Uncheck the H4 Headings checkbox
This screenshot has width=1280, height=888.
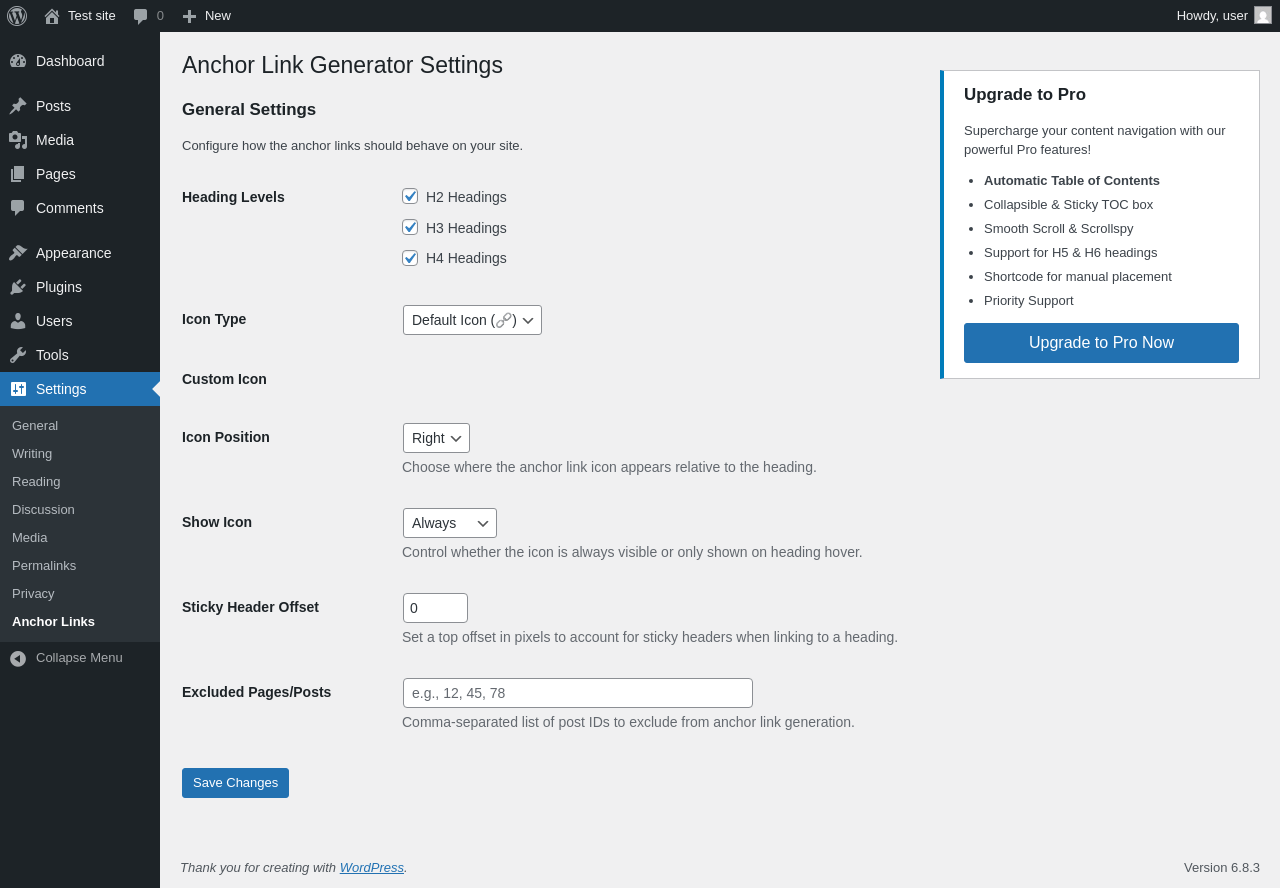410,258
